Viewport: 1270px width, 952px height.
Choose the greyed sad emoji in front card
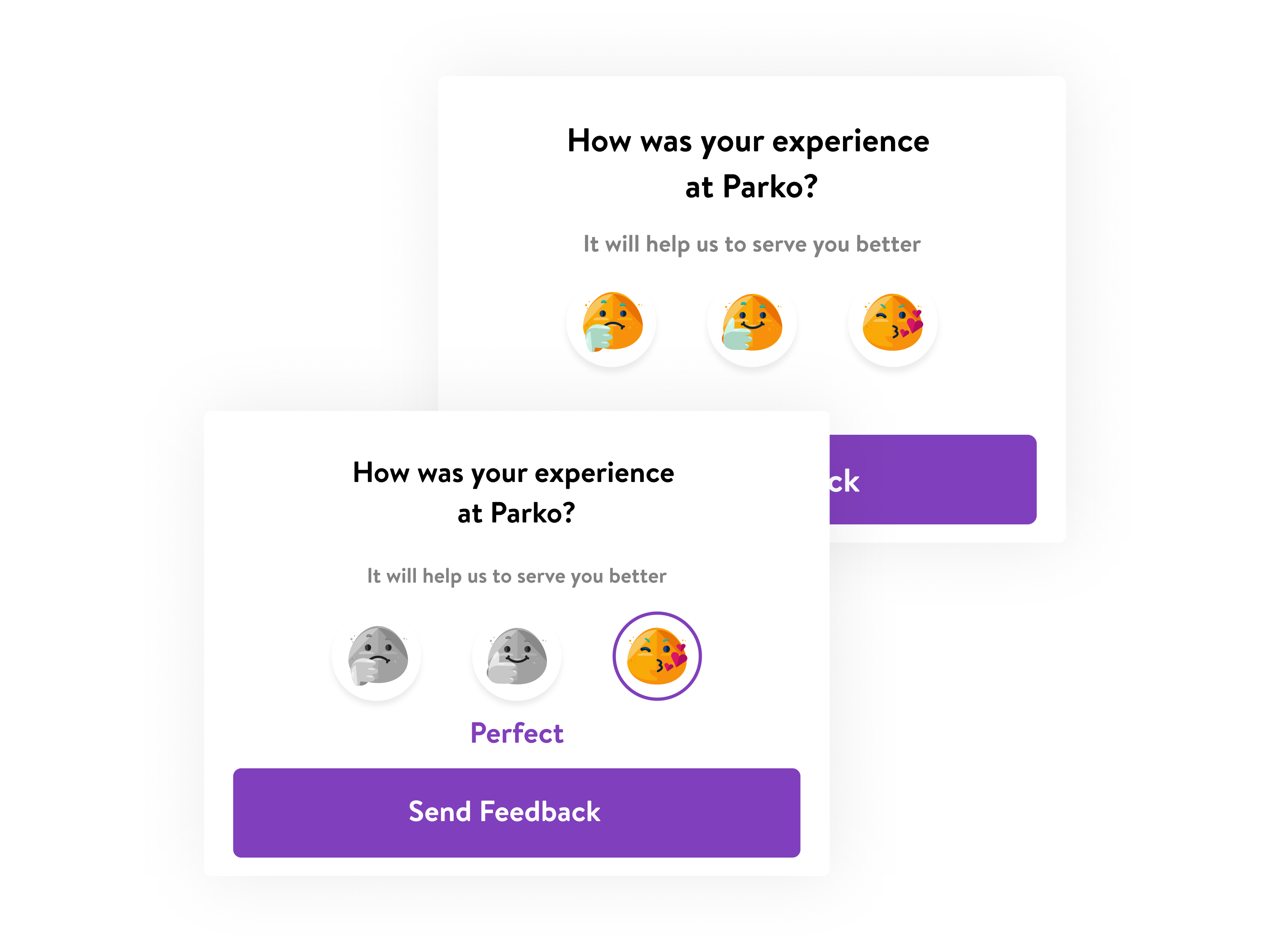coord(377,656)
